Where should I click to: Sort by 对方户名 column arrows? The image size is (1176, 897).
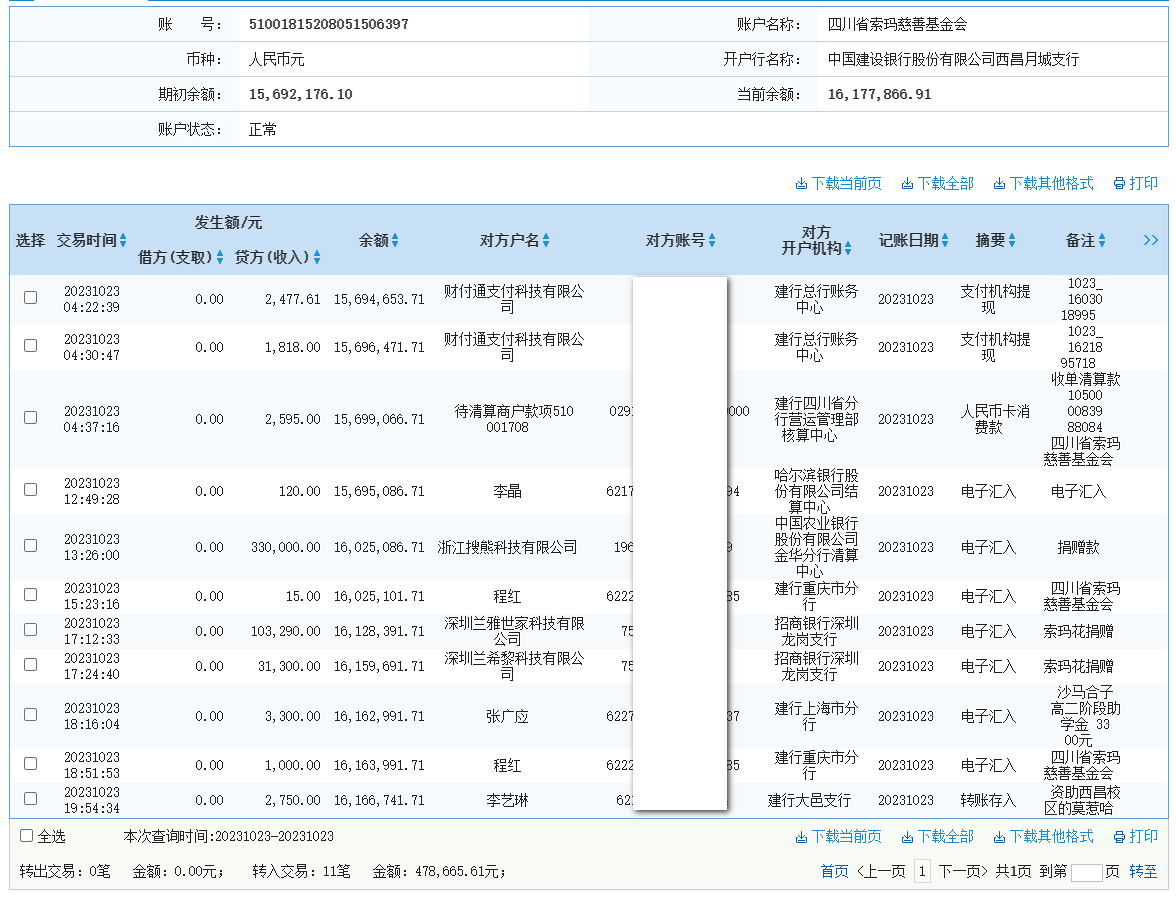coord(546,240)
